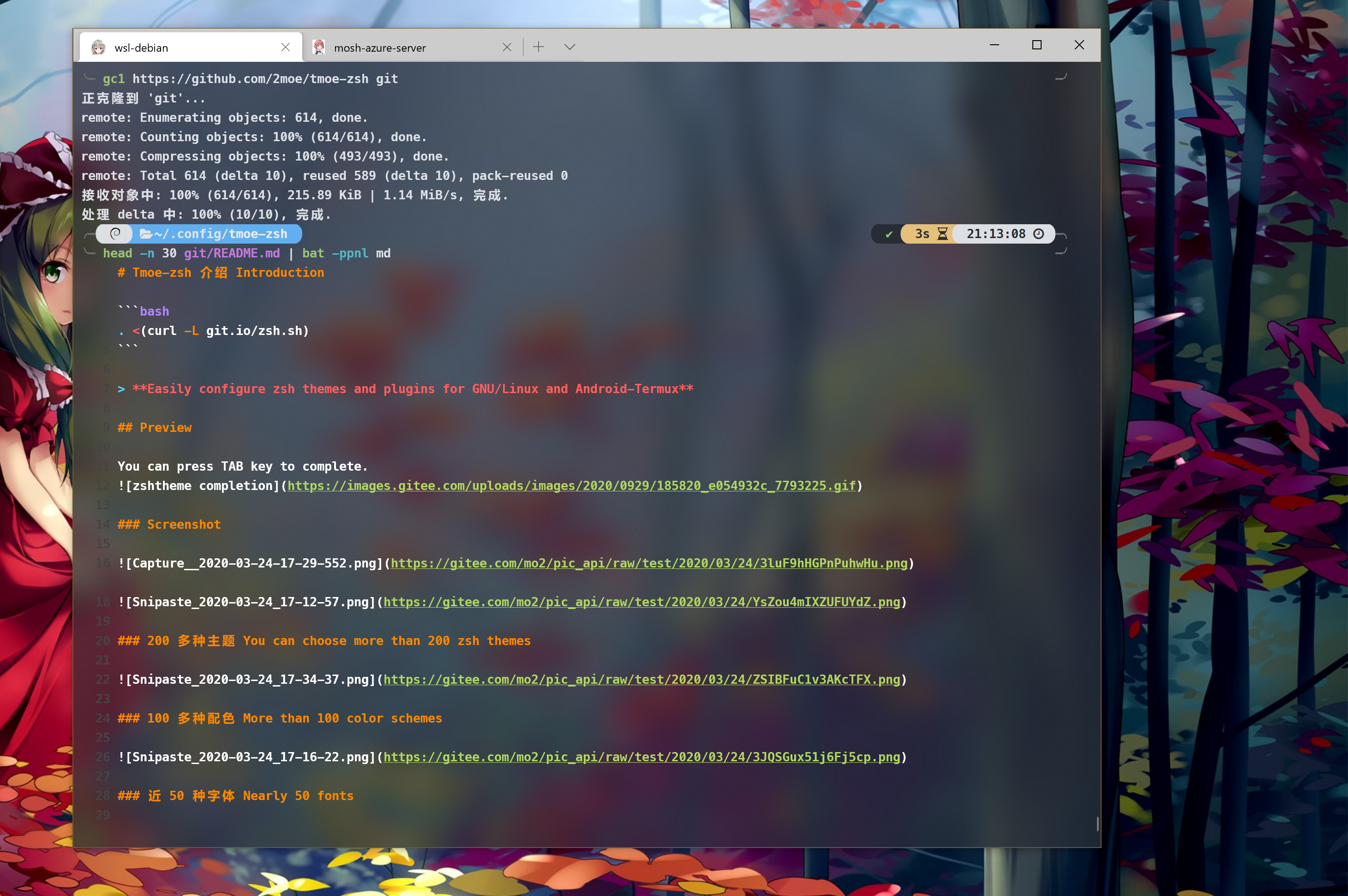
Task: Click the ~/.config/tmoe-zsh path segment
Action: (221, 234)
